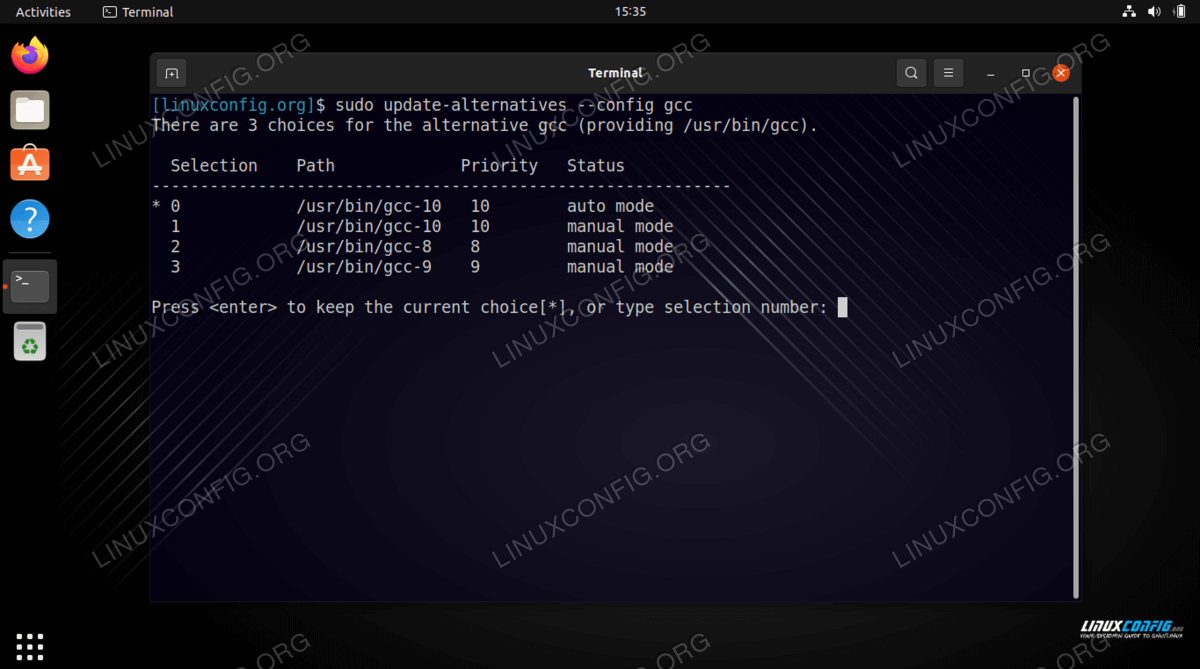Viewport: 1200px width, 669px height.
Task: Click the 'Terminal' window title
Action: [x=615, y=73]
